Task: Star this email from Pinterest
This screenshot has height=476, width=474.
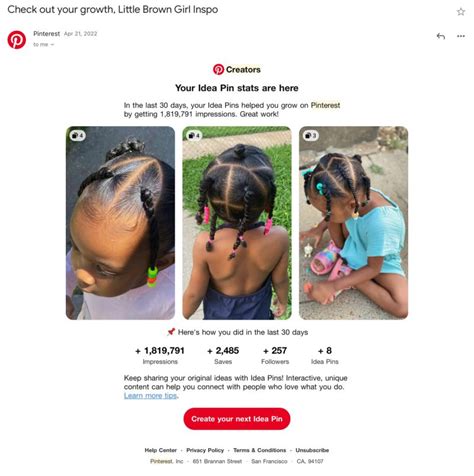Action: tap(461, 12)
